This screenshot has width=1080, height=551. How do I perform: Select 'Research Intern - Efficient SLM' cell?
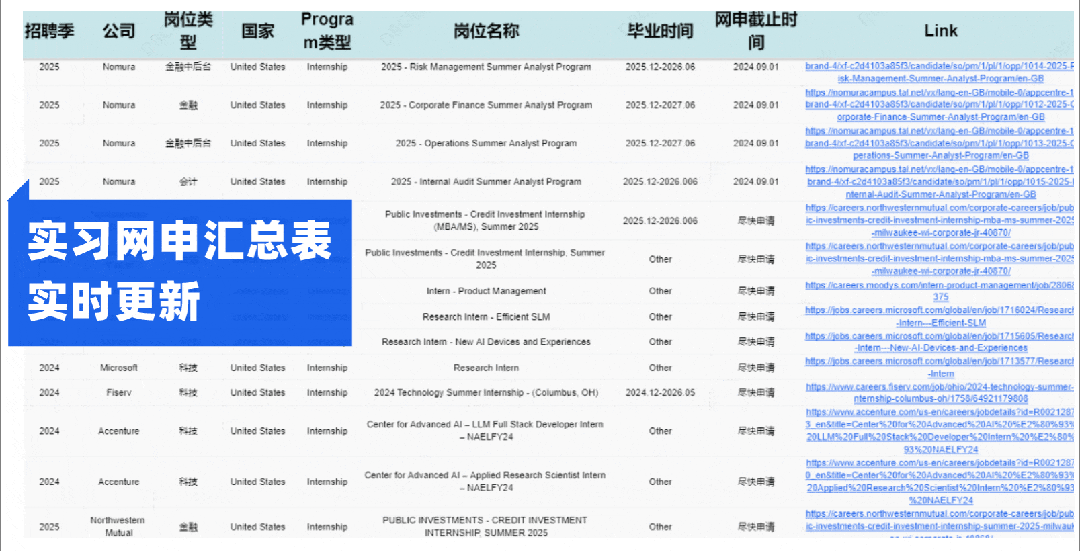[x=486, y=317]
